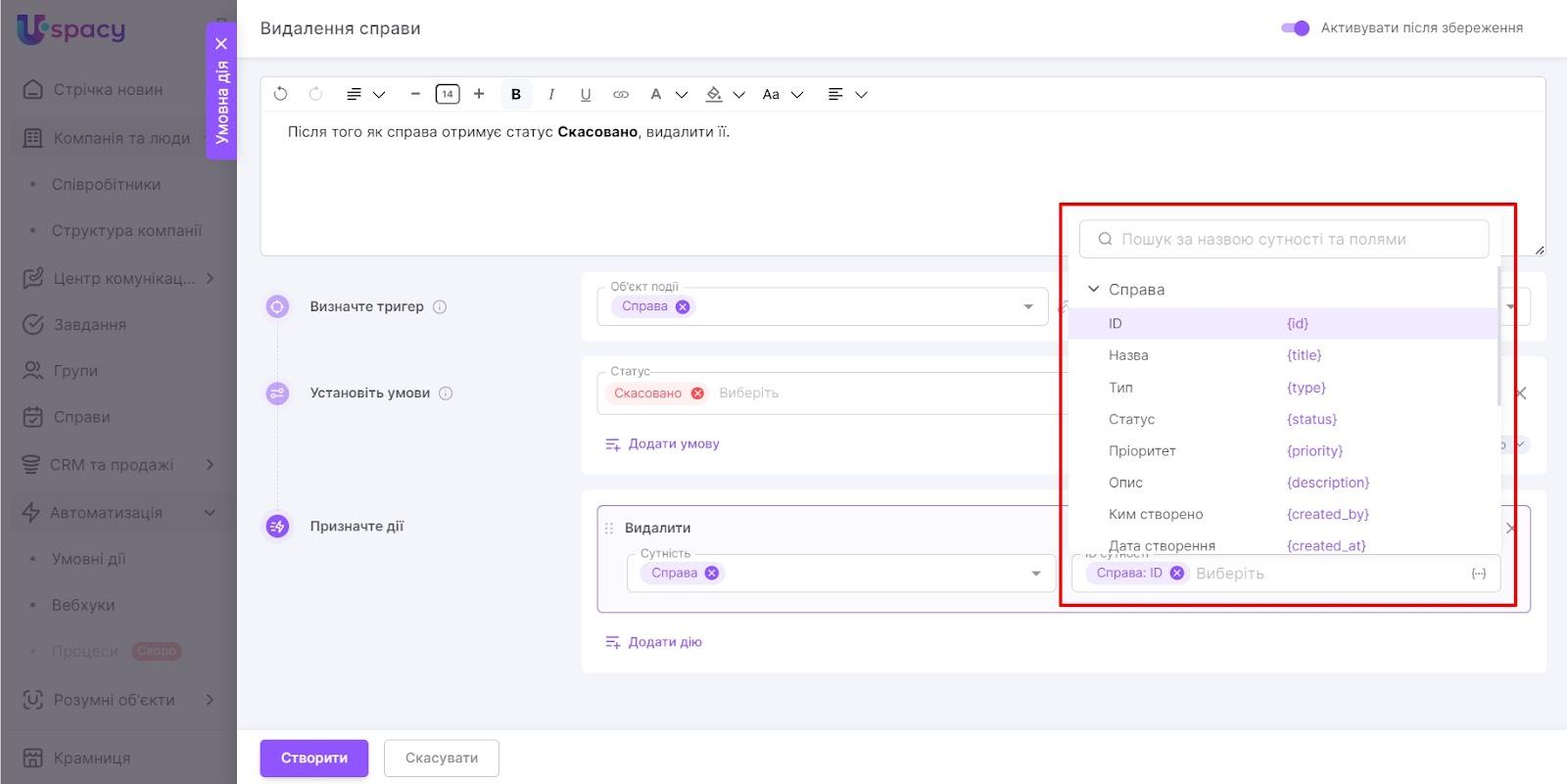Apply underline formatting in the editor
The width and height of the screenshot is (1567, 784).
[586, 94]
